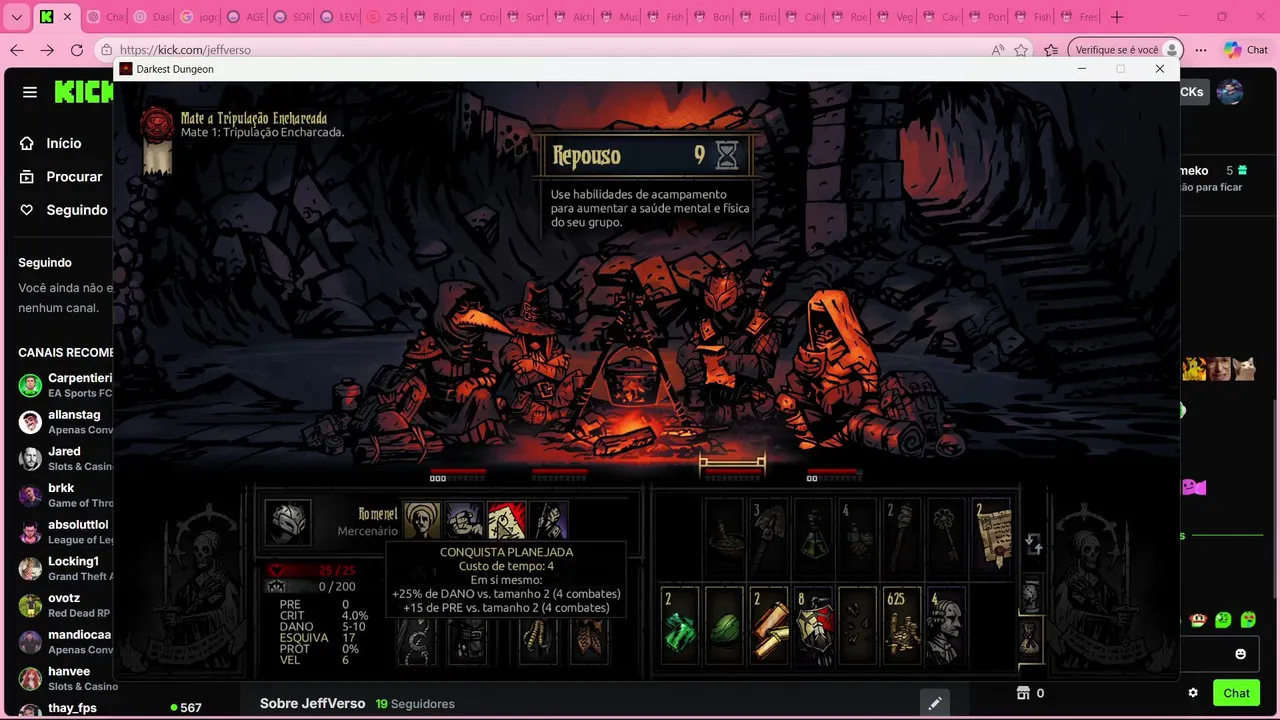Open brkk recommended channel

tap(66, 496)
